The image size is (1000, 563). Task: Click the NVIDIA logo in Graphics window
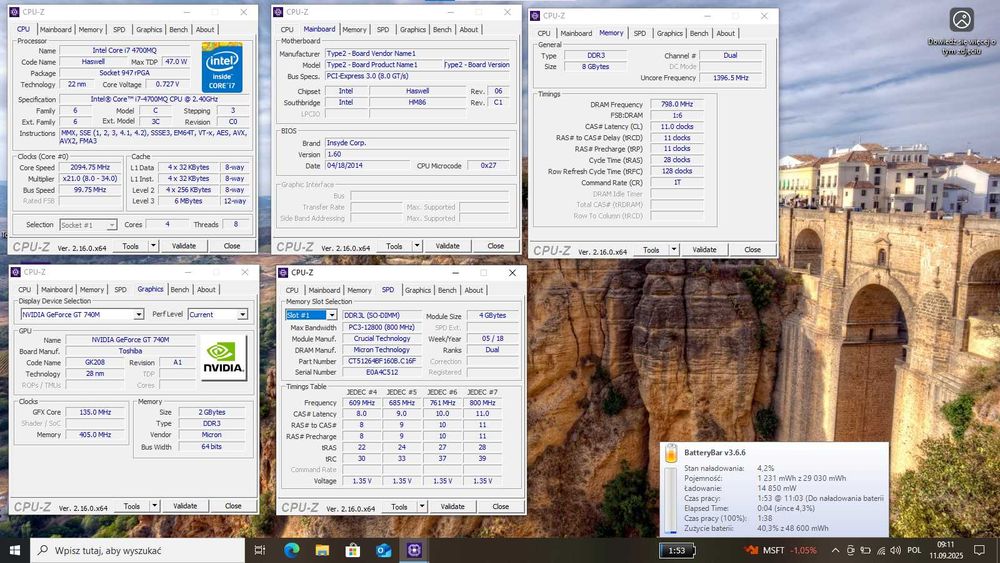point(223,358)
